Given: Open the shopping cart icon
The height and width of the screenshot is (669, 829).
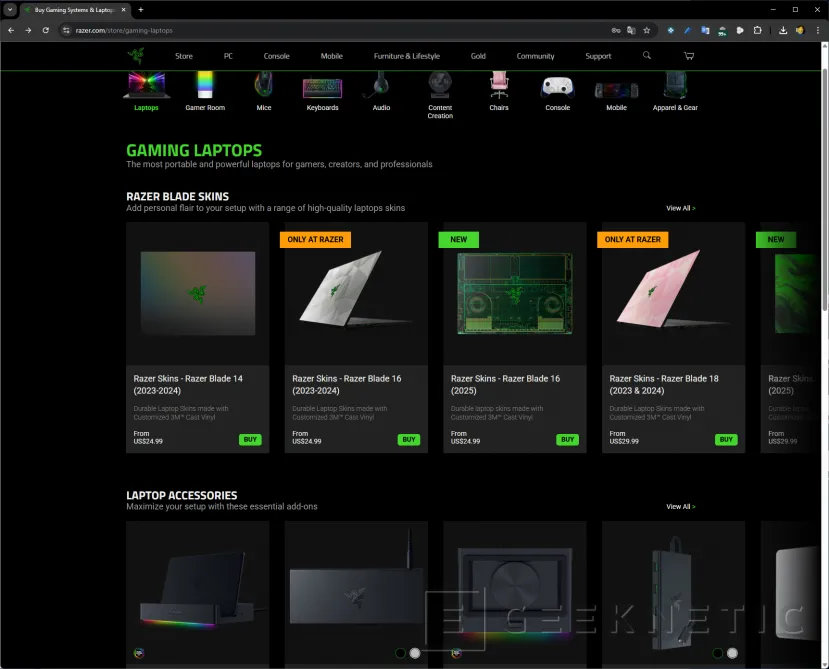Looking at the screenshot, I should point(689,56).
